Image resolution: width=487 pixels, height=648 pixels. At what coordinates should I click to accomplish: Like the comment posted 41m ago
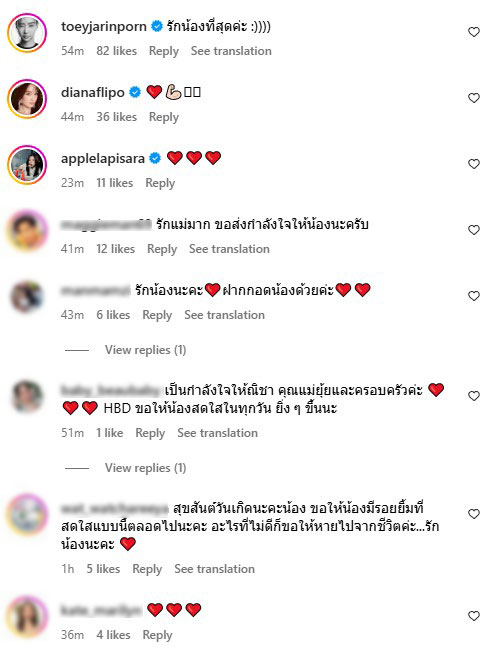click(x=474, y=230)
